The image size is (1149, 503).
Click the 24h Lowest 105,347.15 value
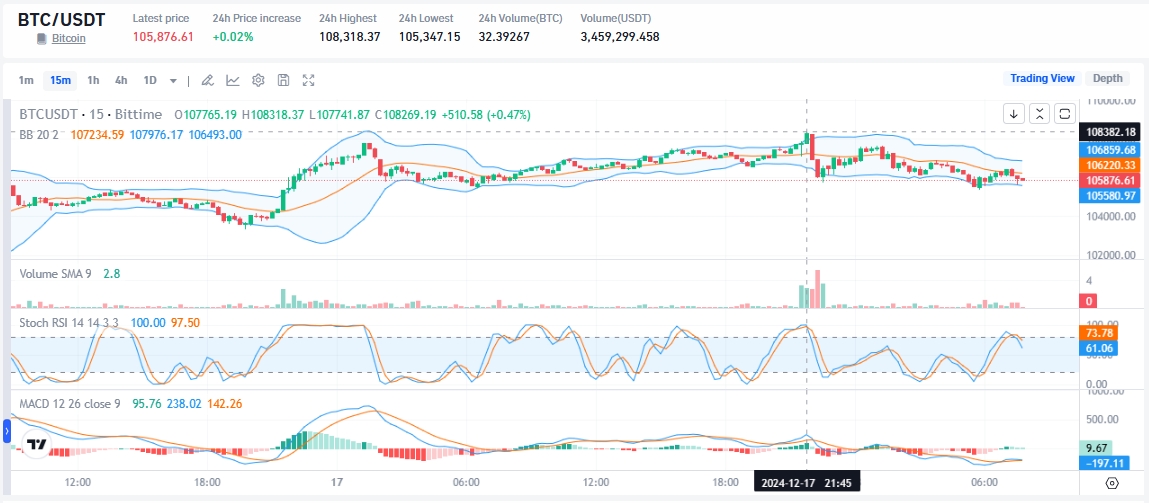point(429,37)
